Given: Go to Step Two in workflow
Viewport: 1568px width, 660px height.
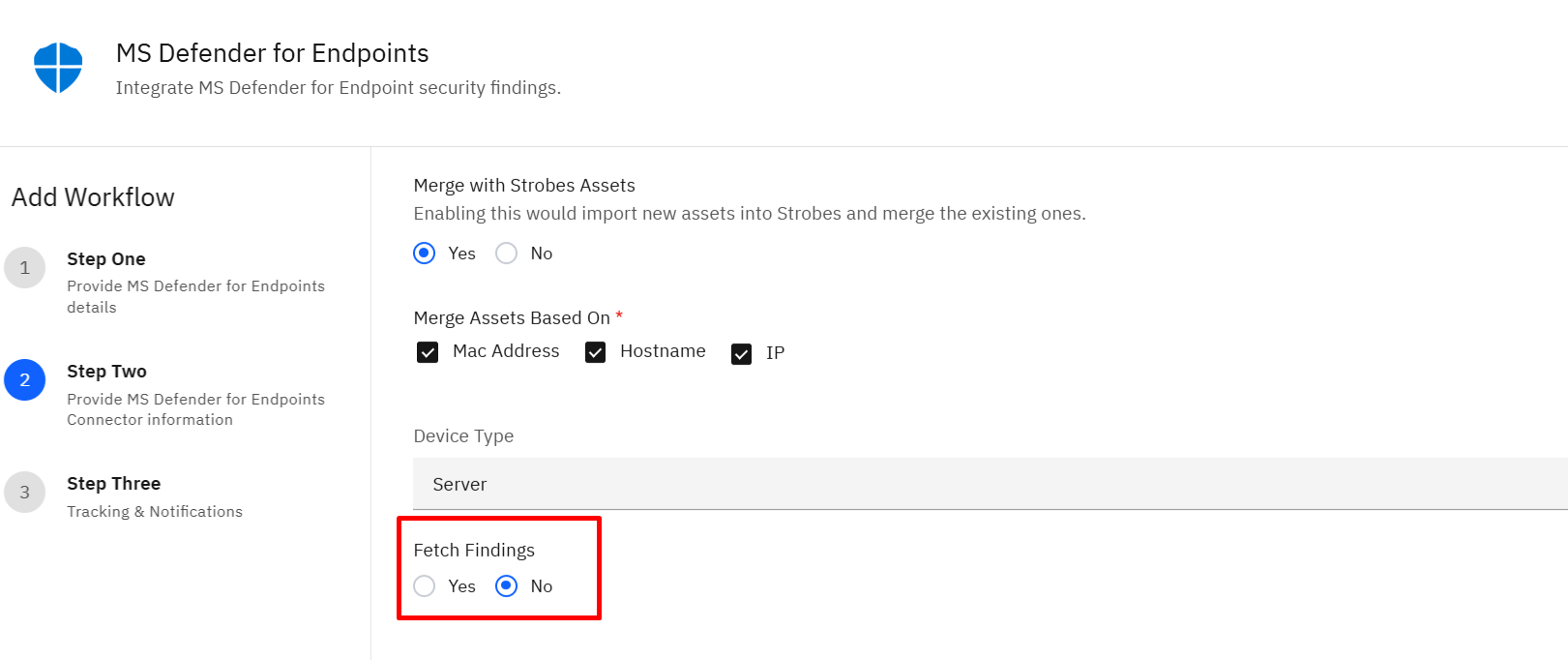Looking at the screenshot, I should point(106,372).
